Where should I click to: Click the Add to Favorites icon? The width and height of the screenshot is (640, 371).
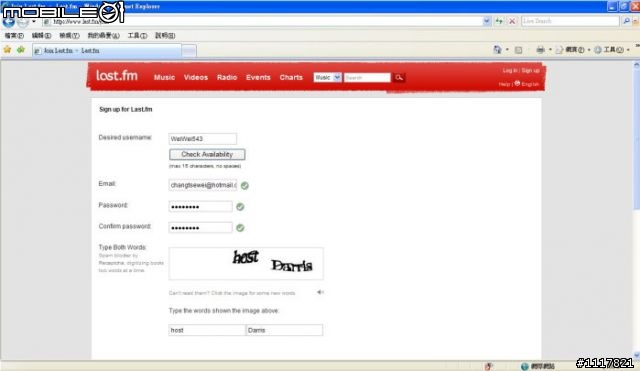pos(21,50)
